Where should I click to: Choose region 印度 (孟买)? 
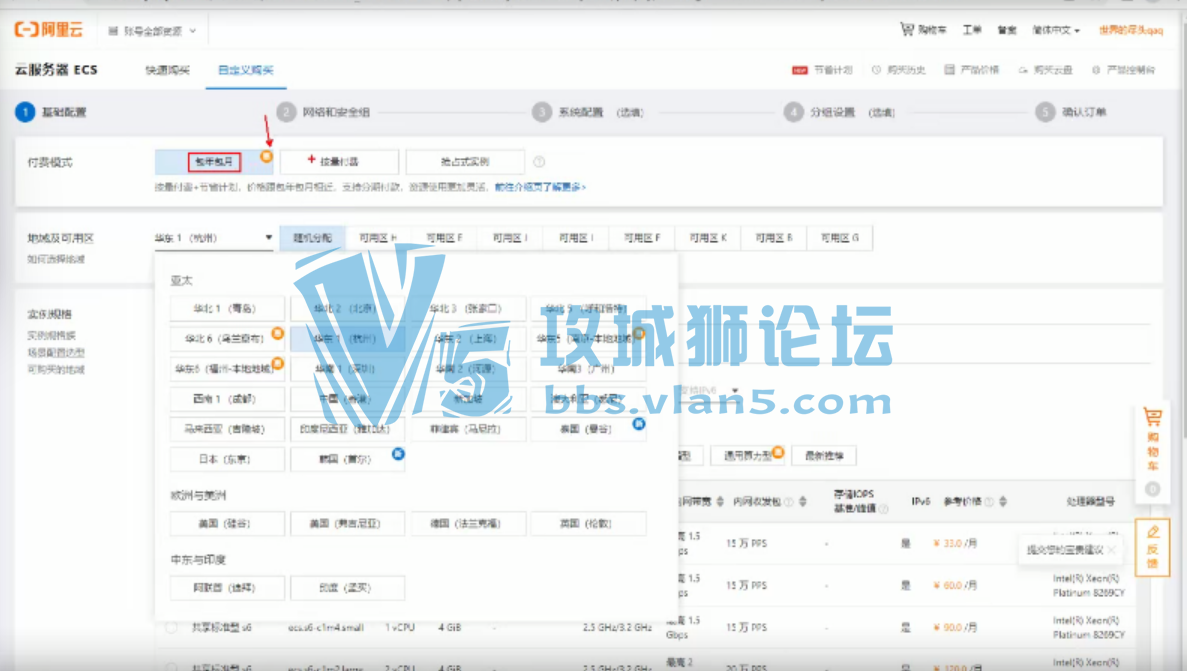point(347,588)
